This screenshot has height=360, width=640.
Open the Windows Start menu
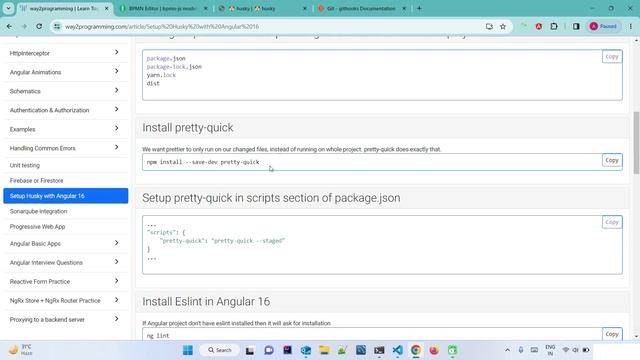point(188,350)
